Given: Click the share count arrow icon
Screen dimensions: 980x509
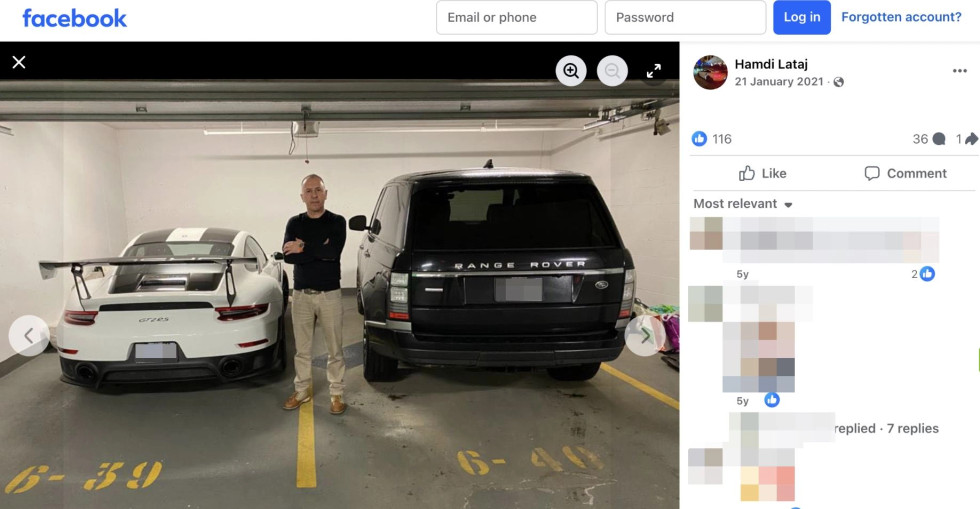Looking at the screenshot, I should (x=971, y=139).
